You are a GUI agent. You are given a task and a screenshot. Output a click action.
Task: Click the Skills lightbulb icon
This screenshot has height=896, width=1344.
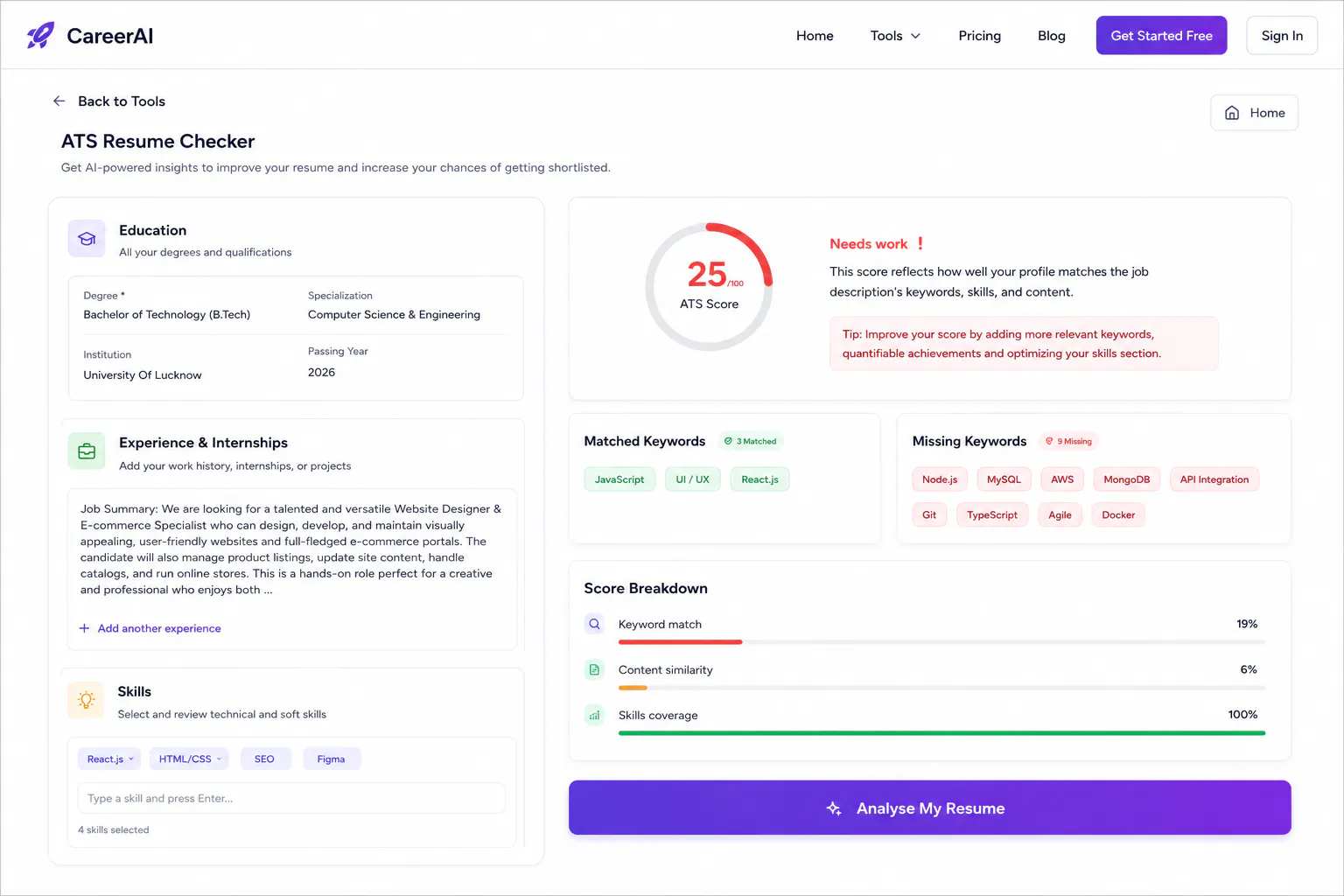[86, 700]
